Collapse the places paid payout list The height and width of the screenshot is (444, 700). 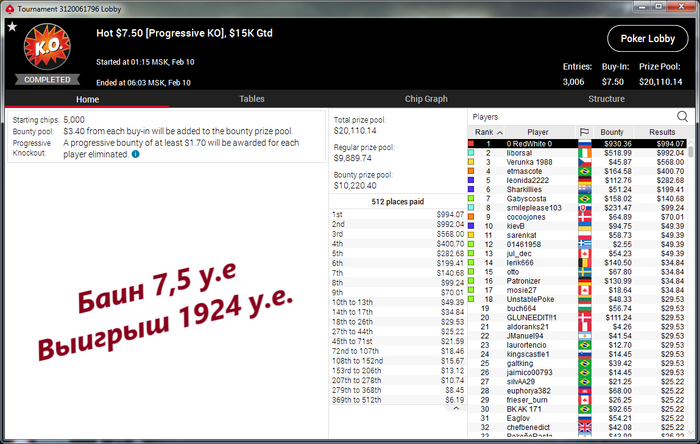tap(456, 408)
